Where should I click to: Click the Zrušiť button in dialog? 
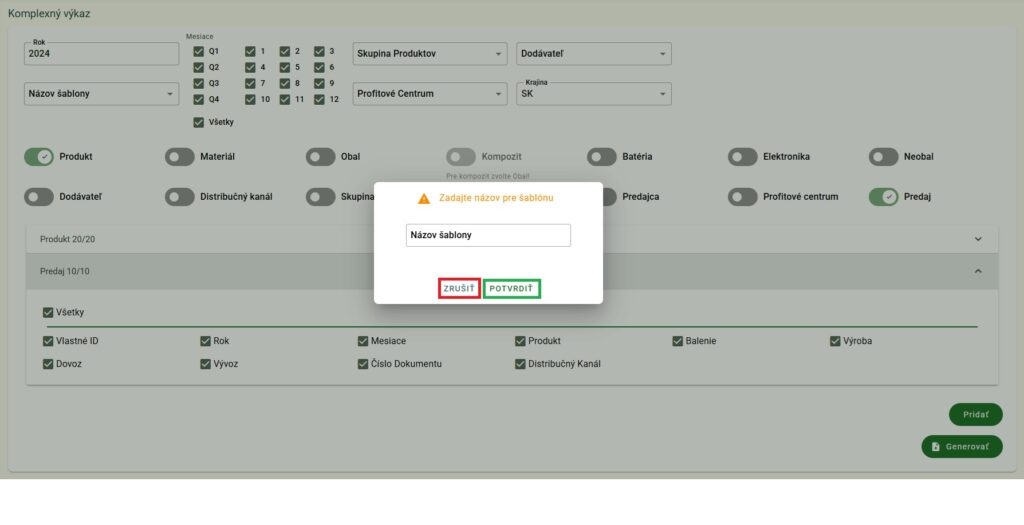pos(459,288)
